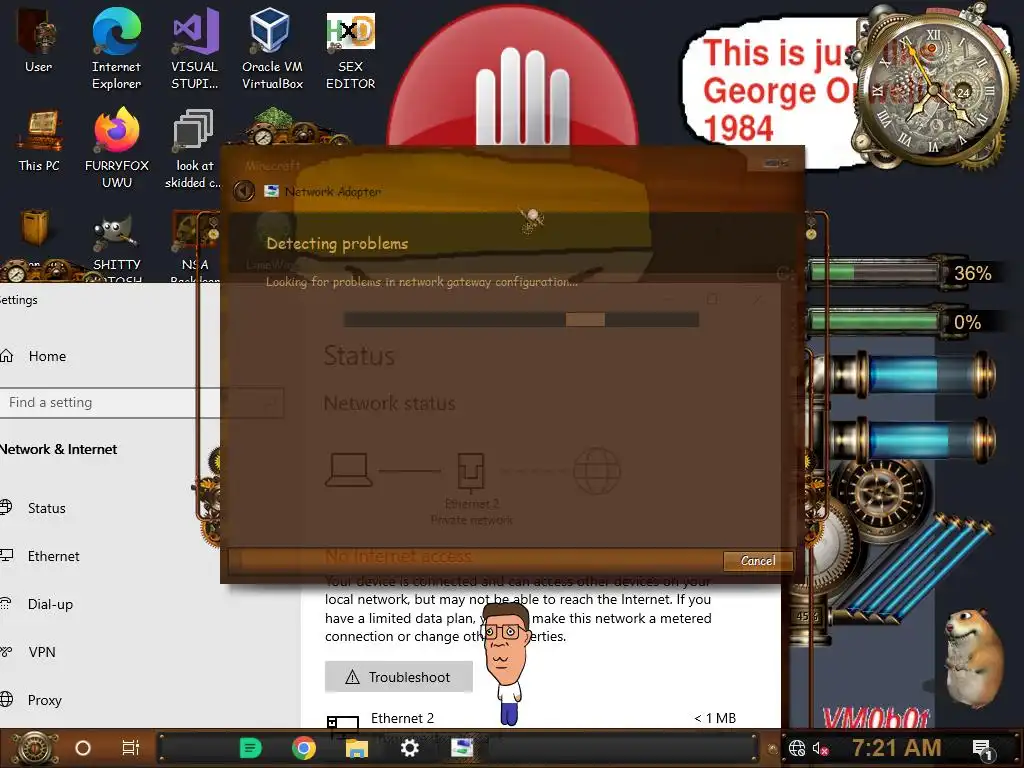The height and width of the screenshot is (768, 1024).
Task: Click the troubleshooter back arrow button
Action: click(244, 191)
